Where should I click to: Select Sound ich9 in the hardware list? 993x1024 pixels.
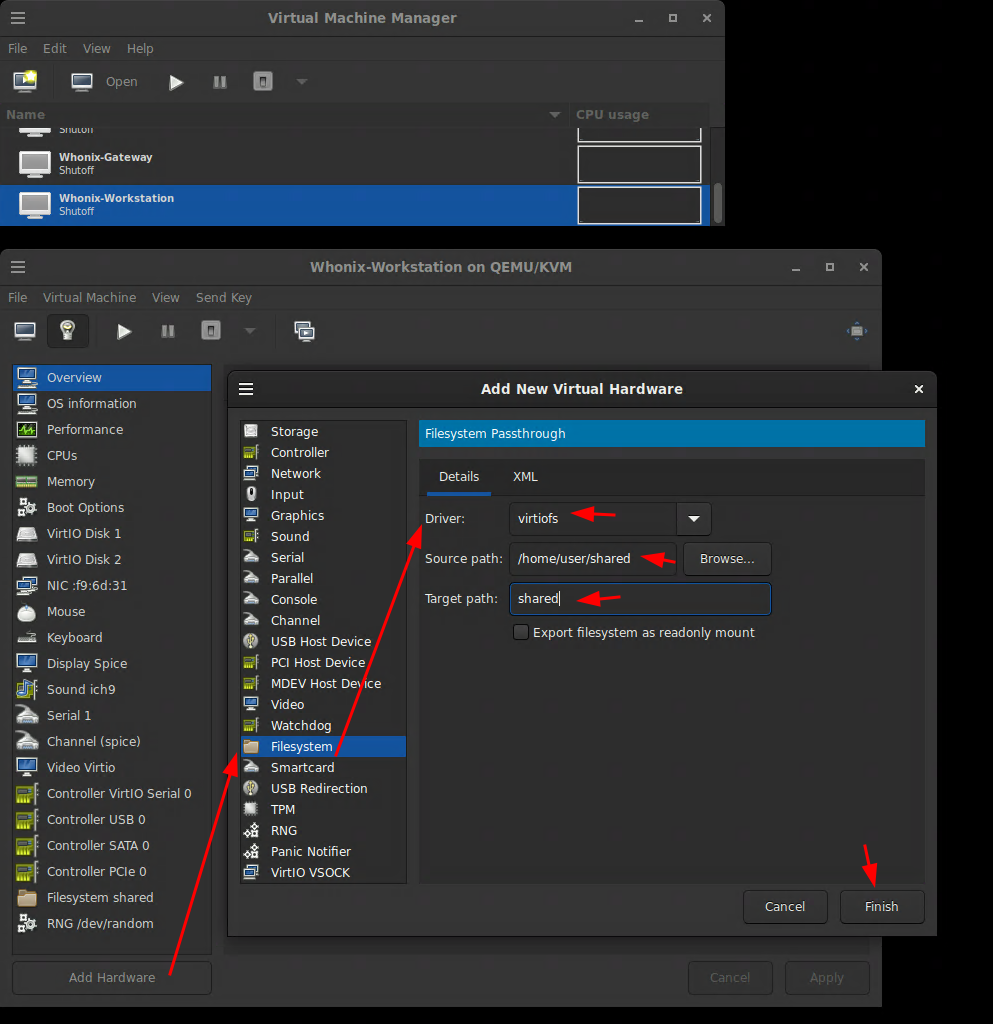(x=112, y=690)
